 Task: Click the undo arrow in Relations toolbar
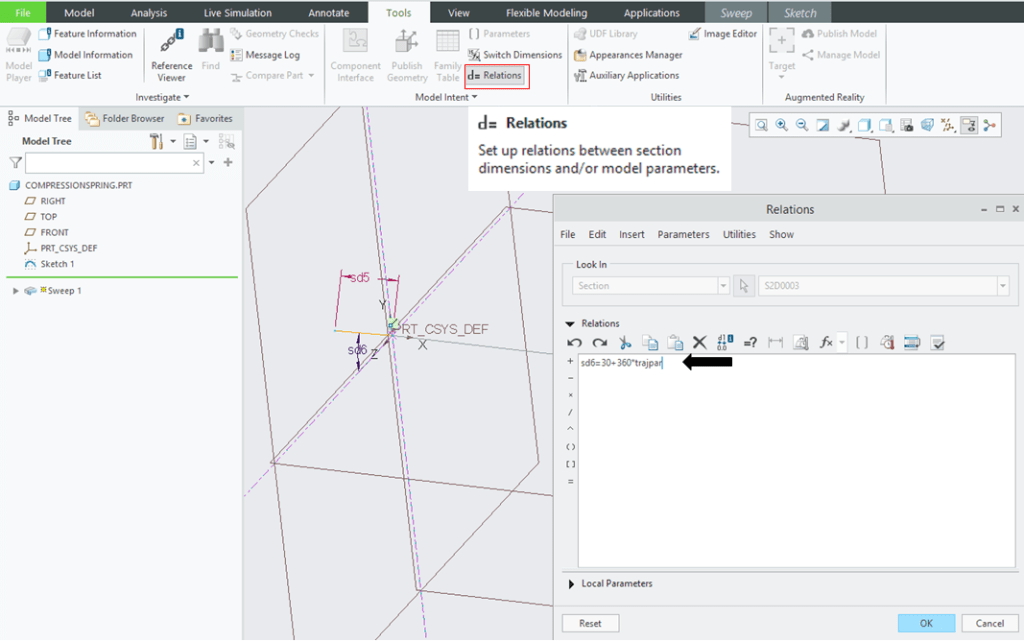tap(575, 343)
